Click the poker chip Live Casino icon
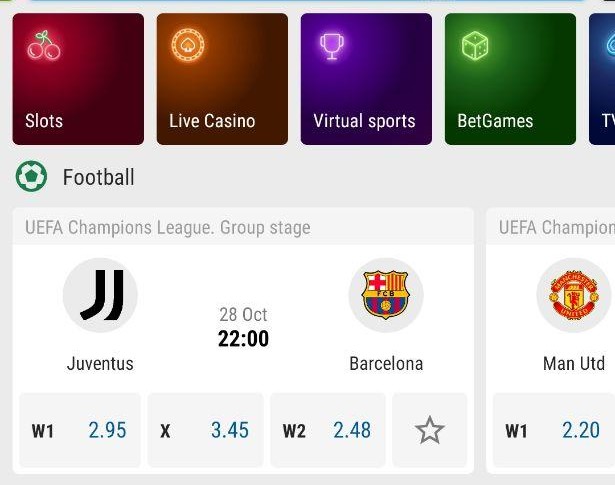Viewport: 615px width, 485px height. (188, 45)
